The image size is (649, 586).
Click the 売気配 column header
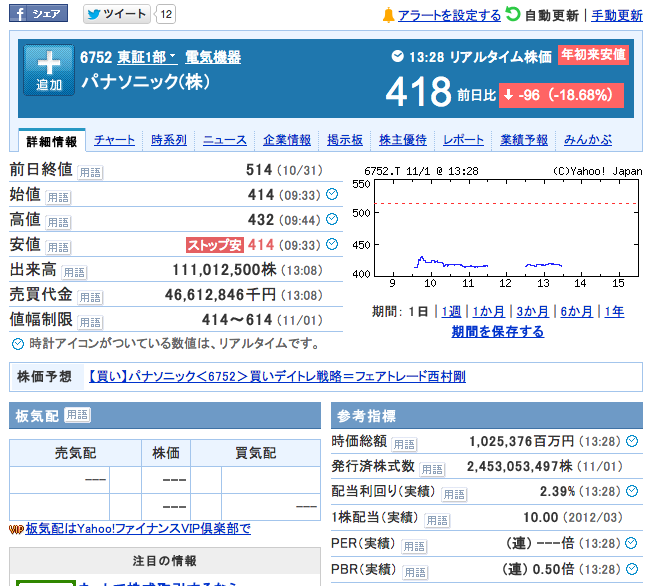tap(75, 453)
